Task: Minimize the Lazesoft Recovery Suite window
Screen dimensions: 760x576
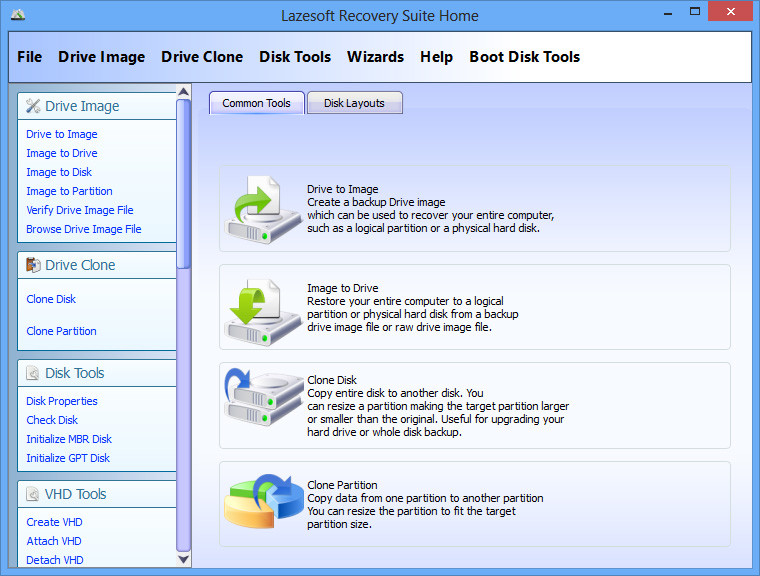Action: 668,13
